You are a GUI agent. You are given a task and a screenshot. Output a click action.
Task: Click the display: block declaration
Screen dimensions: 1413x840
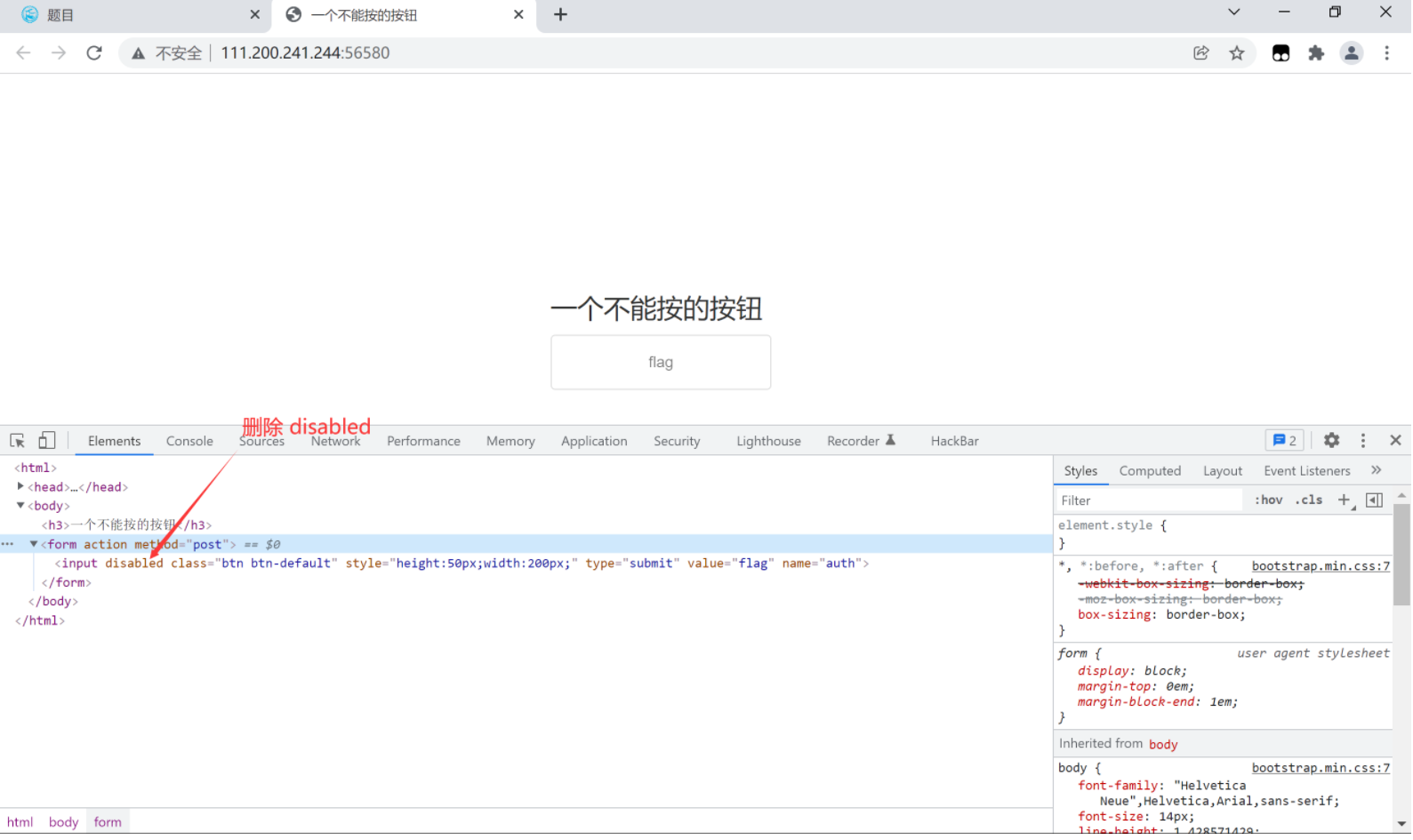pos(1132,671)
